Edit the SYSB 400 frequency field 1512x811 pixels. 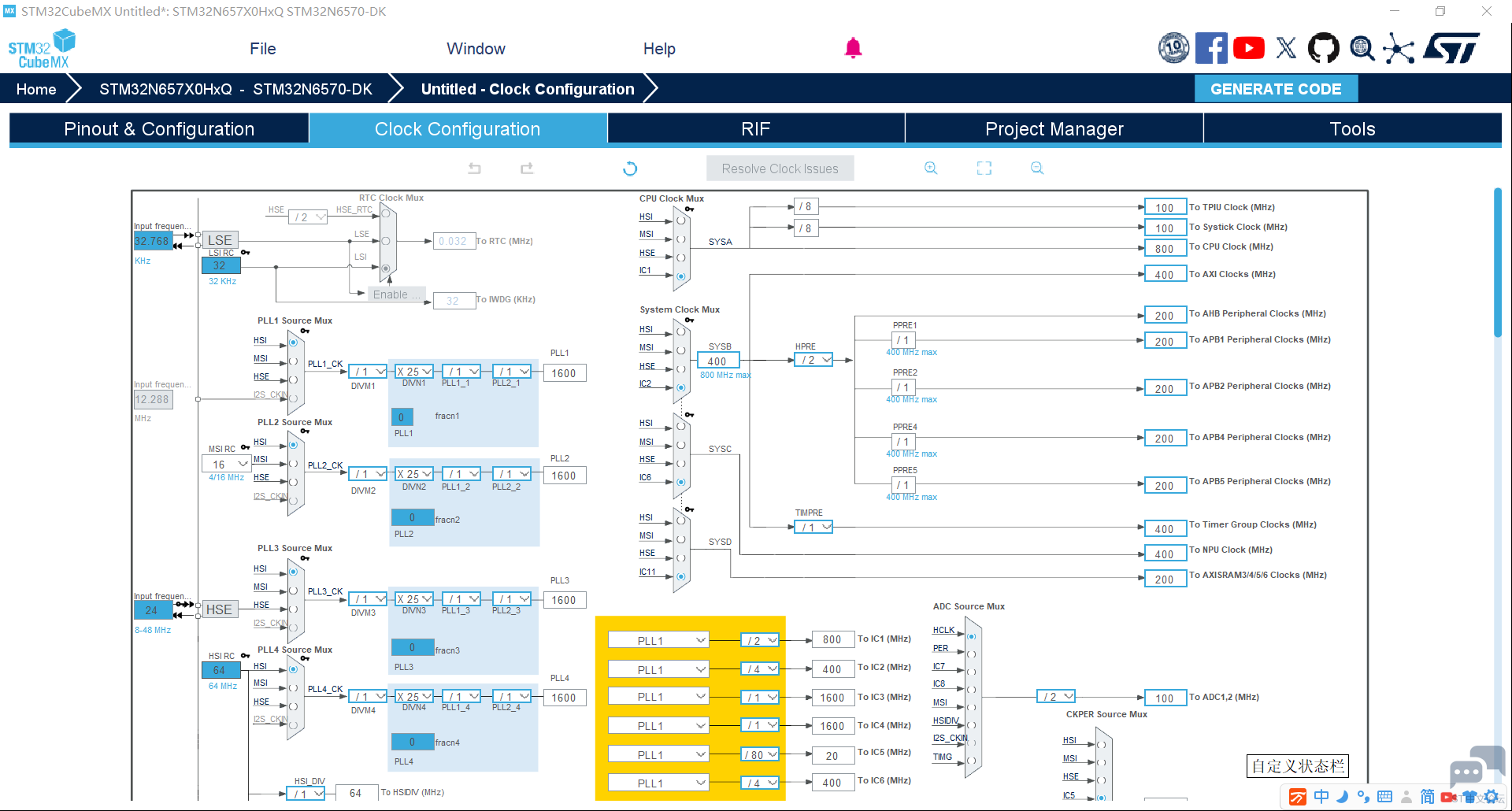click(x=718, y=361)
